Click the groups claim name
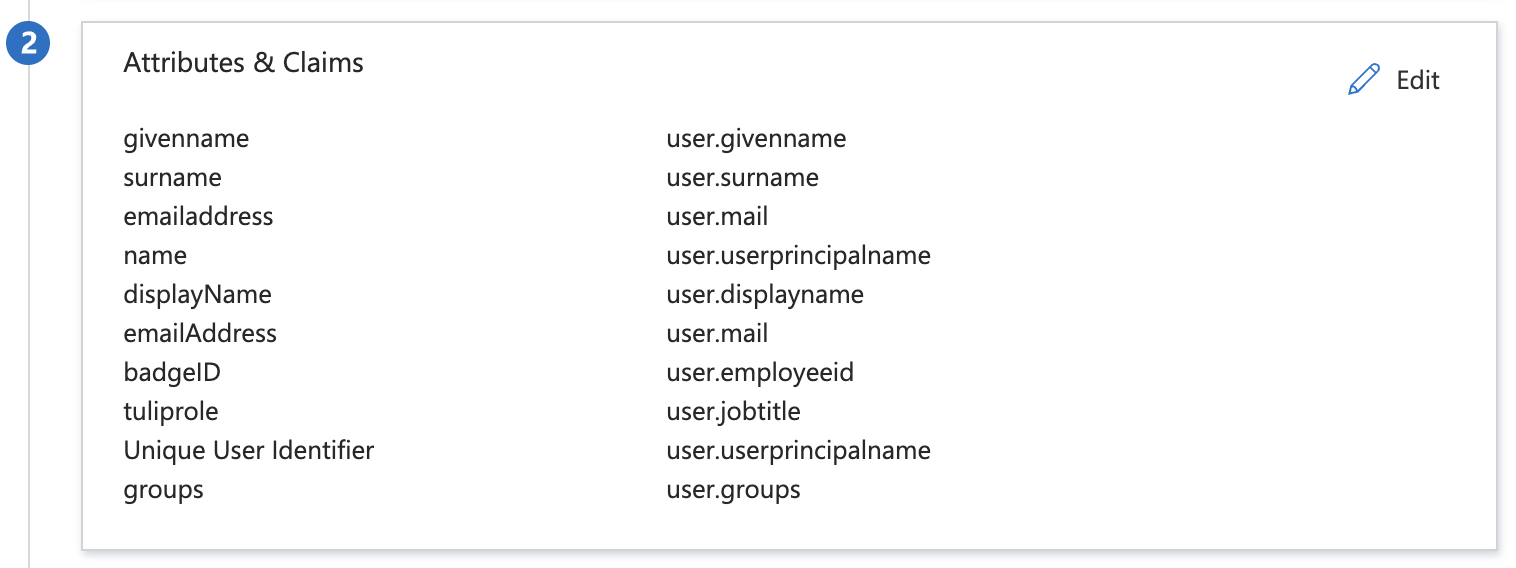Image resolution: width=1516 pixels, height=568 pixels. tap(164, 491)
